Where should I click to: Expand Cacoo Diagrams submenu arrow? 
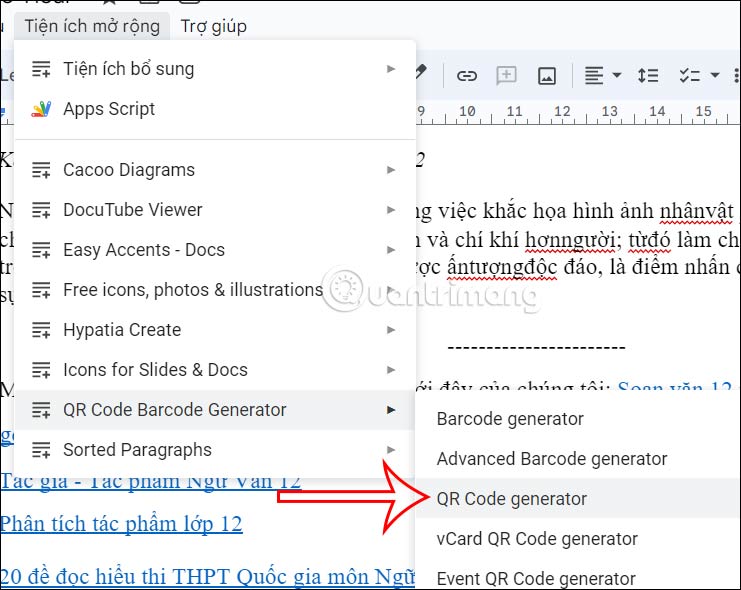(391, 170)
